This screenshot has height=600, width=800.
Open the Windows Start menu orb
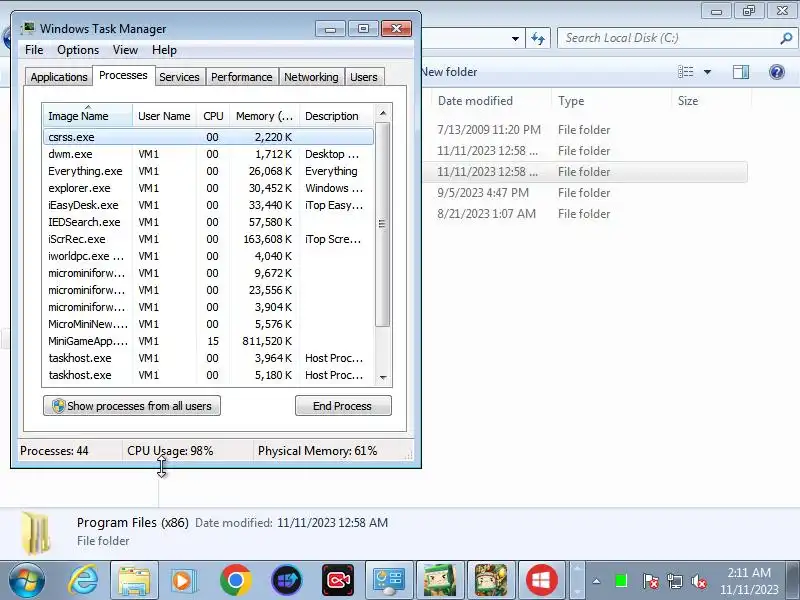26,580
